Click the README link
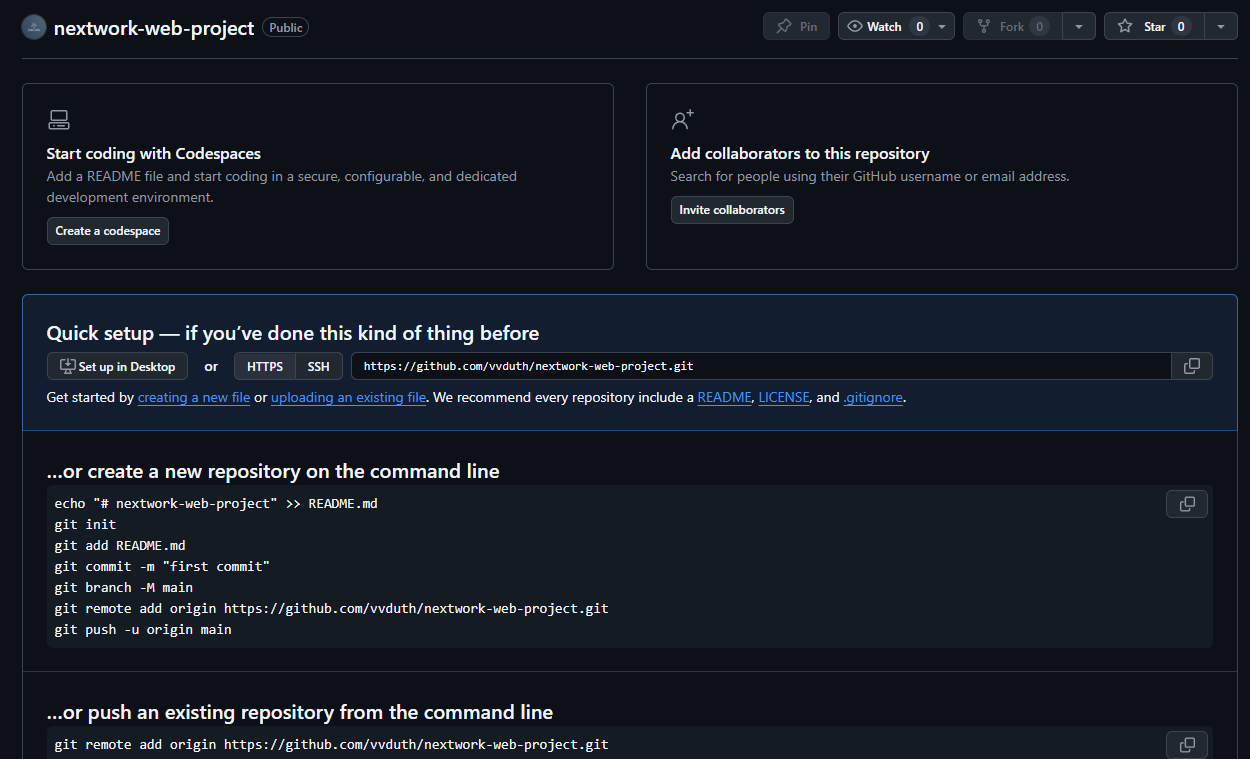The height and width of the screenshot is (759, 1250). click(x=724, y=397)
